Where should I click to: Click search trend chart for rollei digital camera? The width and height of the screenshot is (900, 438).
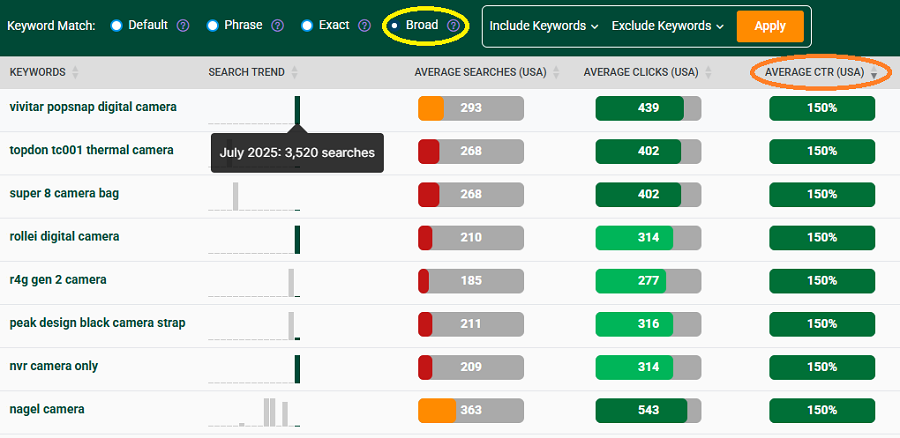(x=254, y=239)
